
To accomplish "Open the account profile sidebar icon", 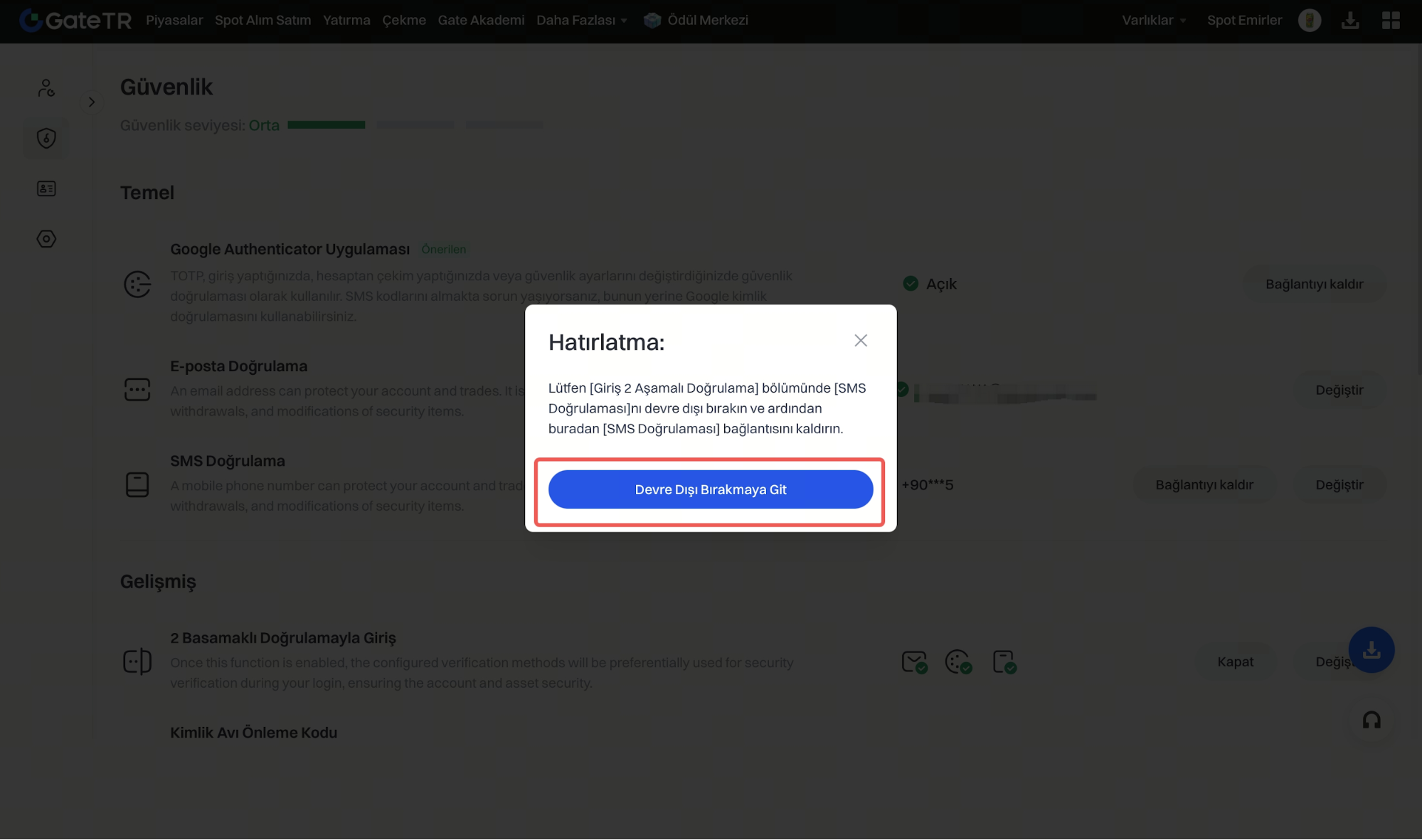I will (46, 87).
